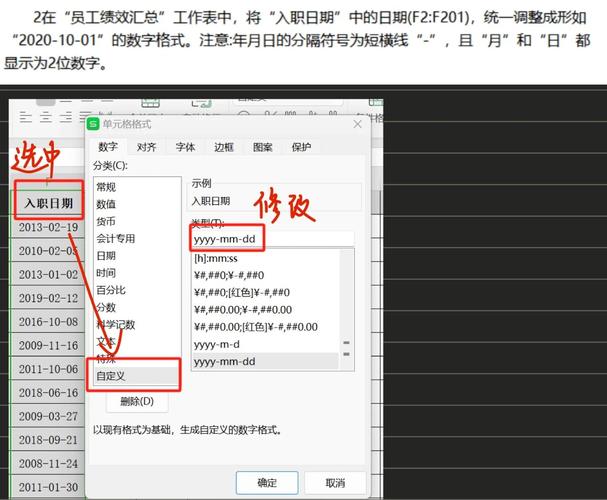Image resolution: width=607 pixels, height=500 pixels.
Task: Open the 边框 tab
Action: pos(224,147)
